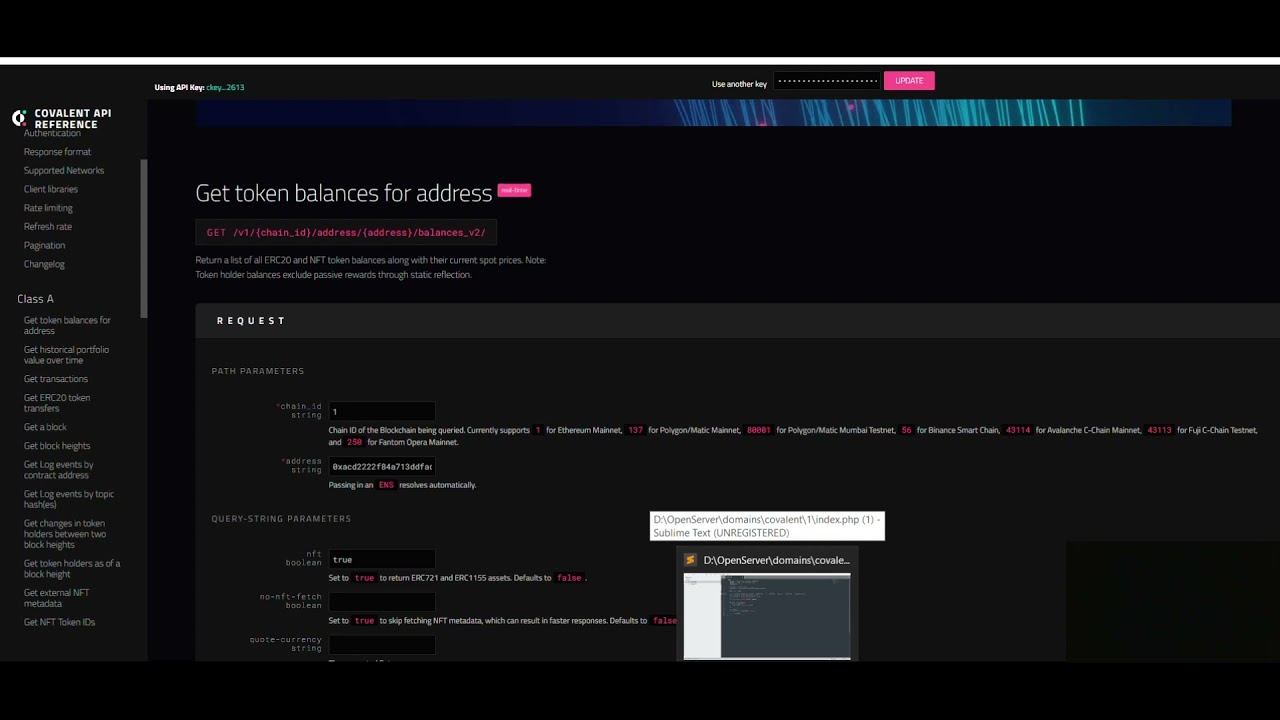Click the Sublime Text tooltip with index.php path
Image resolution: width=1280 pixels, height=720 pixels.
[767, 526]
